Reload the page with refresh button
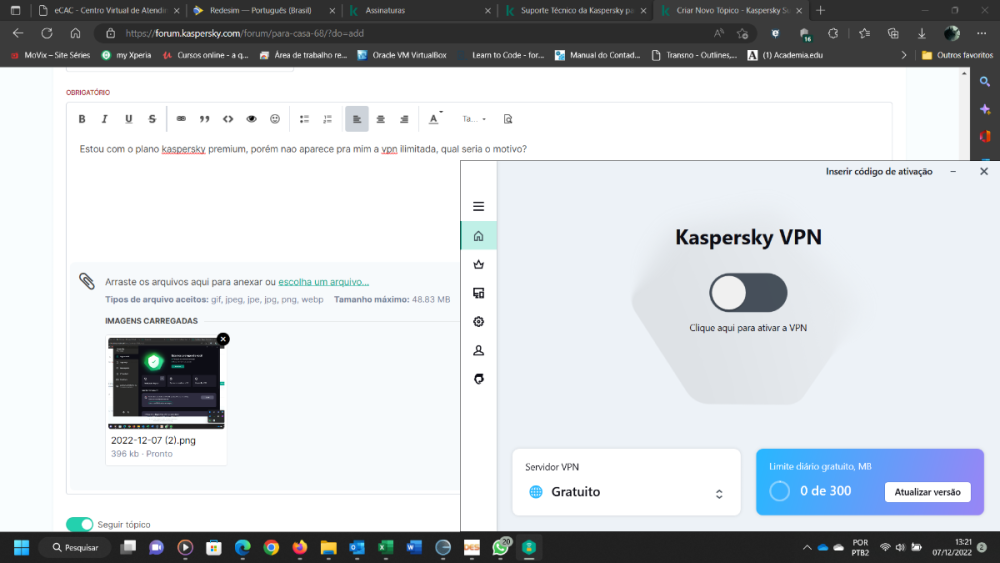The width and height of the screenshot is (1000, 563). [47, 33]
